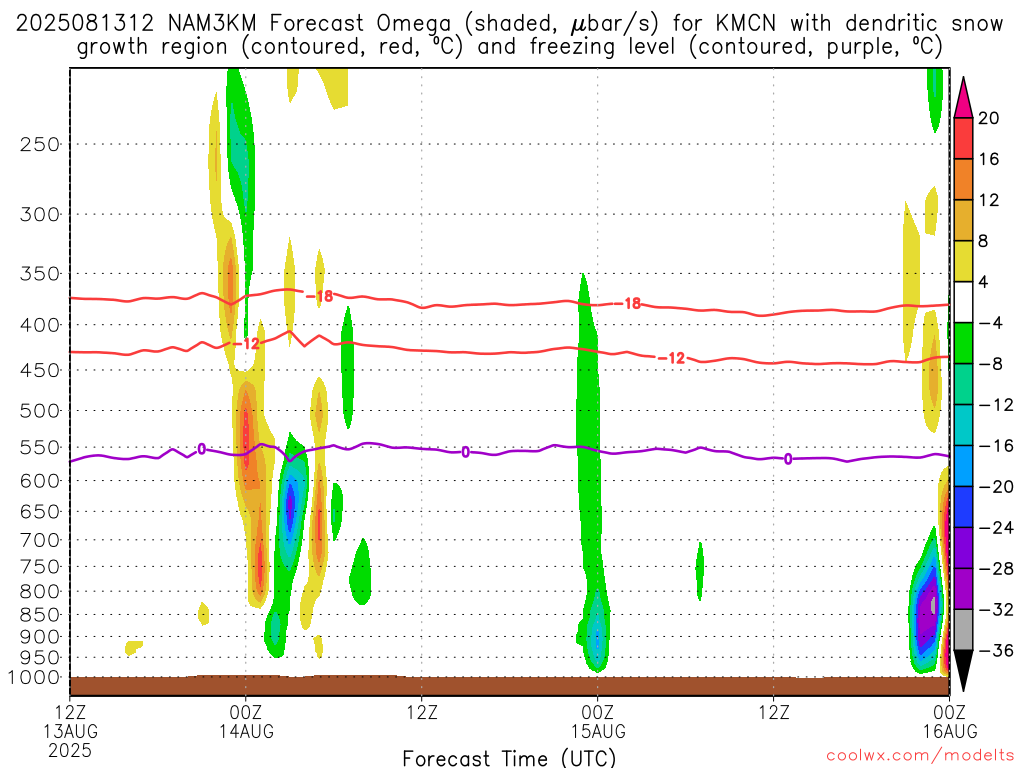
Task: Click the -12 contour label near 00Z 14AUG
Action: (246, 344)
